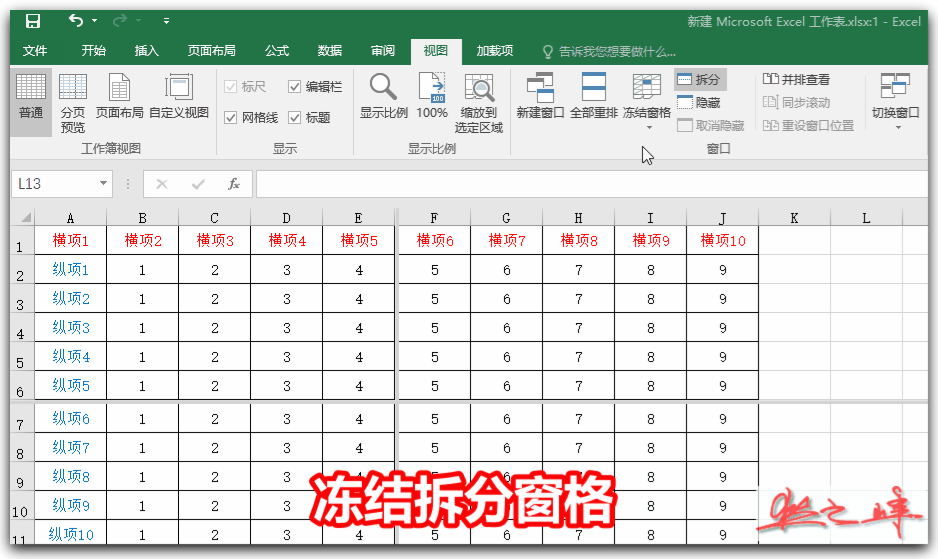Click the 隐藏 window button

699,102
